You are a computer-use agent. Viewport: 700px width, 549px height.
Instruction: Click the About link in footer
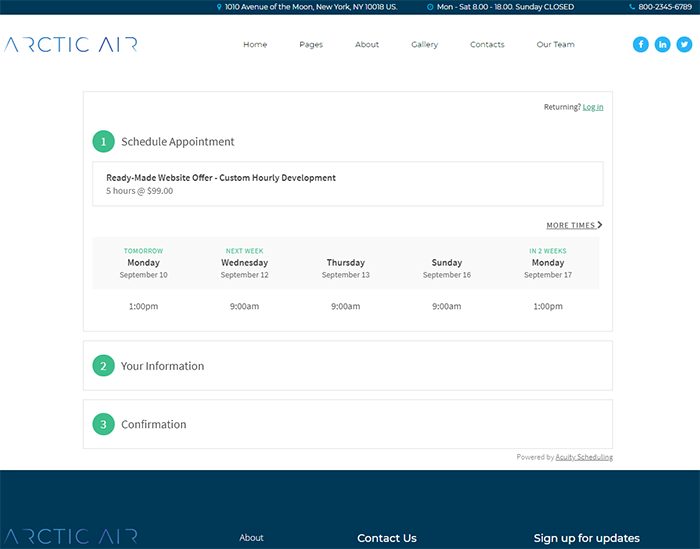click(251, 538)
